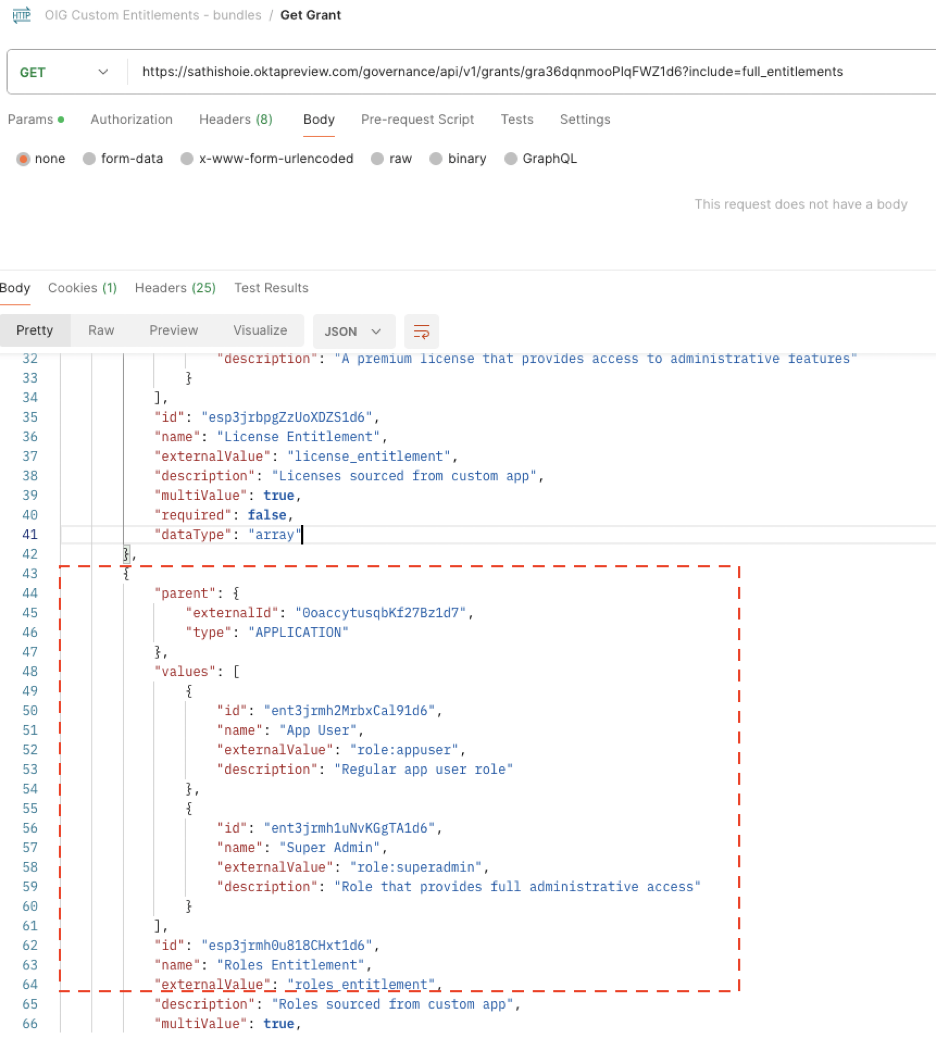Screen dimensions: 936x1038
Task: Toggle the word wrap icon button
Action: [x=422, y=331]
